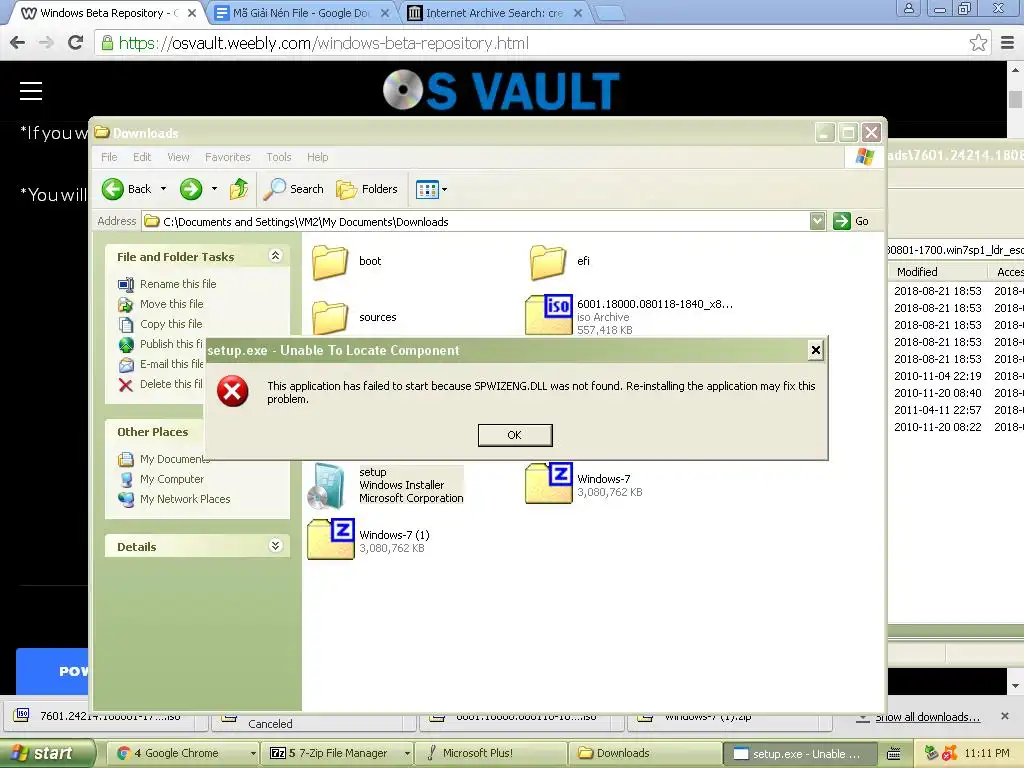Image resolution: width=1024 pixels, height=768 pixels.
Task: Click Copy this file task
Action: 171,324
